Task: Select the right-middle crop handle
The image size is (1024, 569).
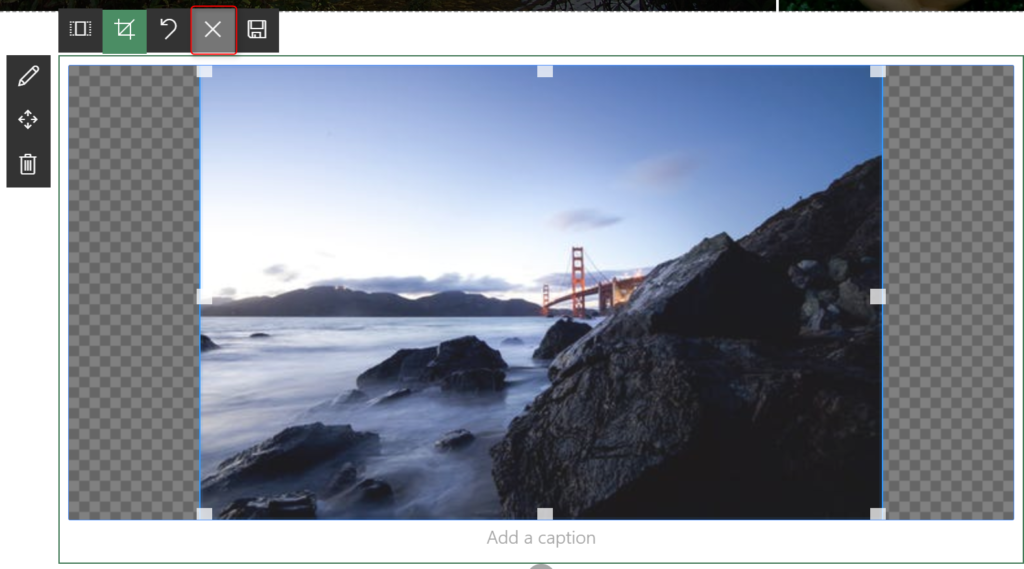Action: click(878, 297)
